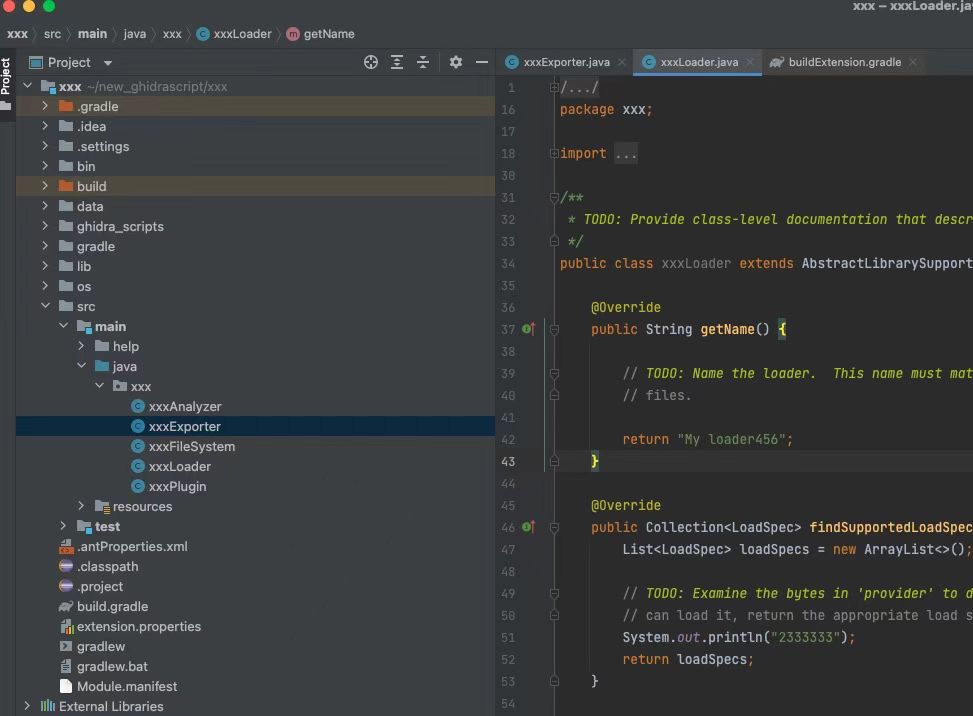The height and width of the screenshot is (716, 973).
Task: Close the xxxLoader.java tab
Action: pyautogui.click(x=750, y=62)
